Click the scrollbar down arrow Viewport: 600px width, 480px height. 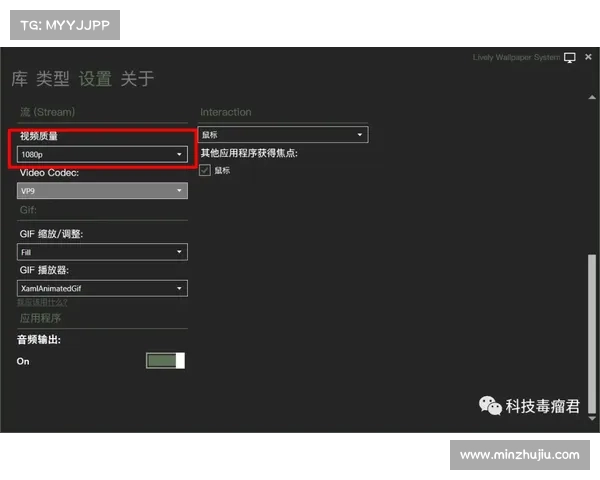[x=594, y=418]
